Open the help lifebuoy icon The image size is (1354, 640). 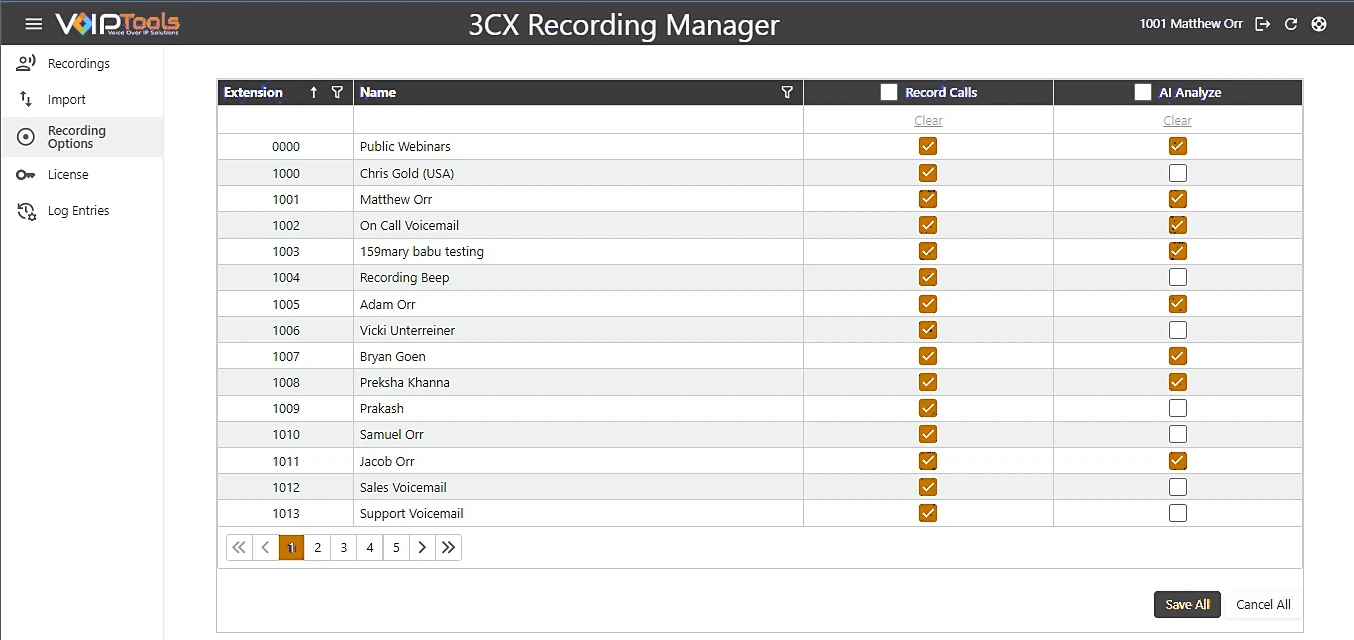(1319, 24)
